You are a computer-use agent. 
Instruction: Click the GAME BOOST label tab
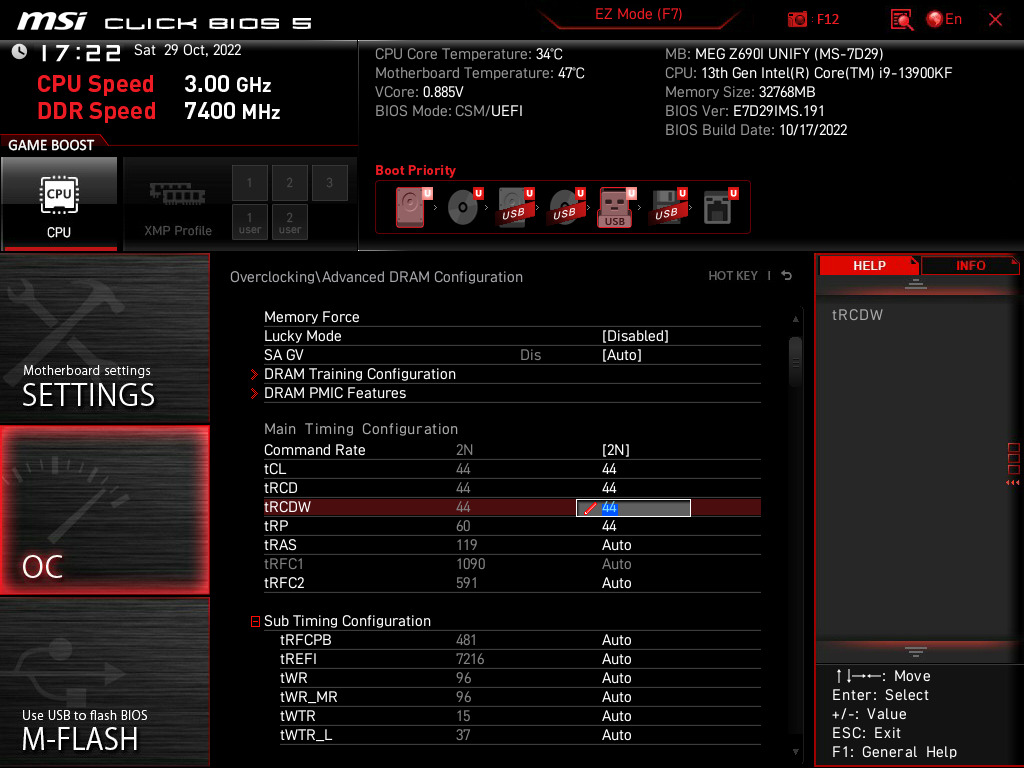click(51, 145)
